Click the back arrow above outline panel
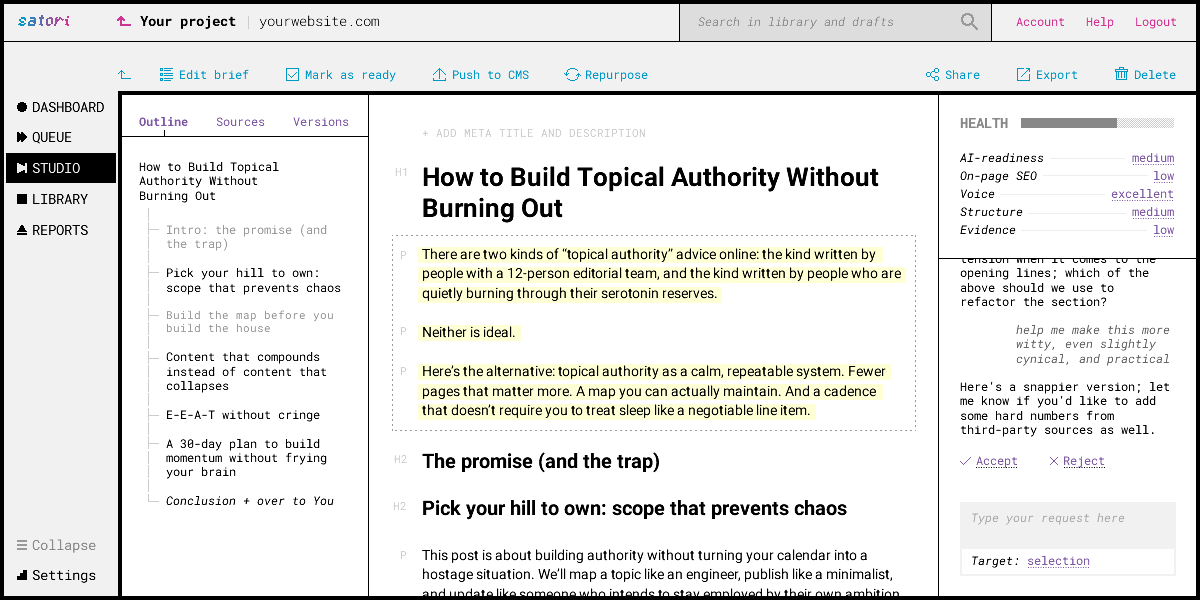1200x600 pixels. click(x=124, y=75)
